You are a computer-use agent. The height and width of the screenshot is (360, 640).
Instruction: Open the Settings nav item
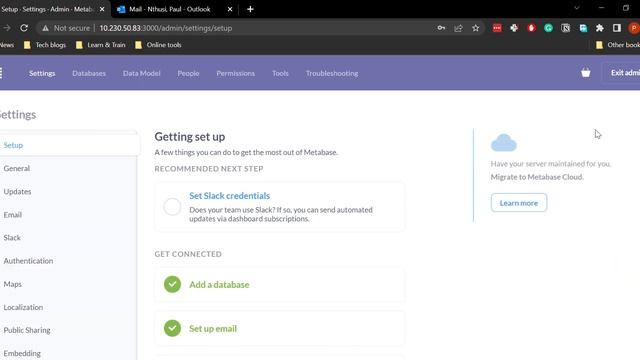tap(42, 73)
